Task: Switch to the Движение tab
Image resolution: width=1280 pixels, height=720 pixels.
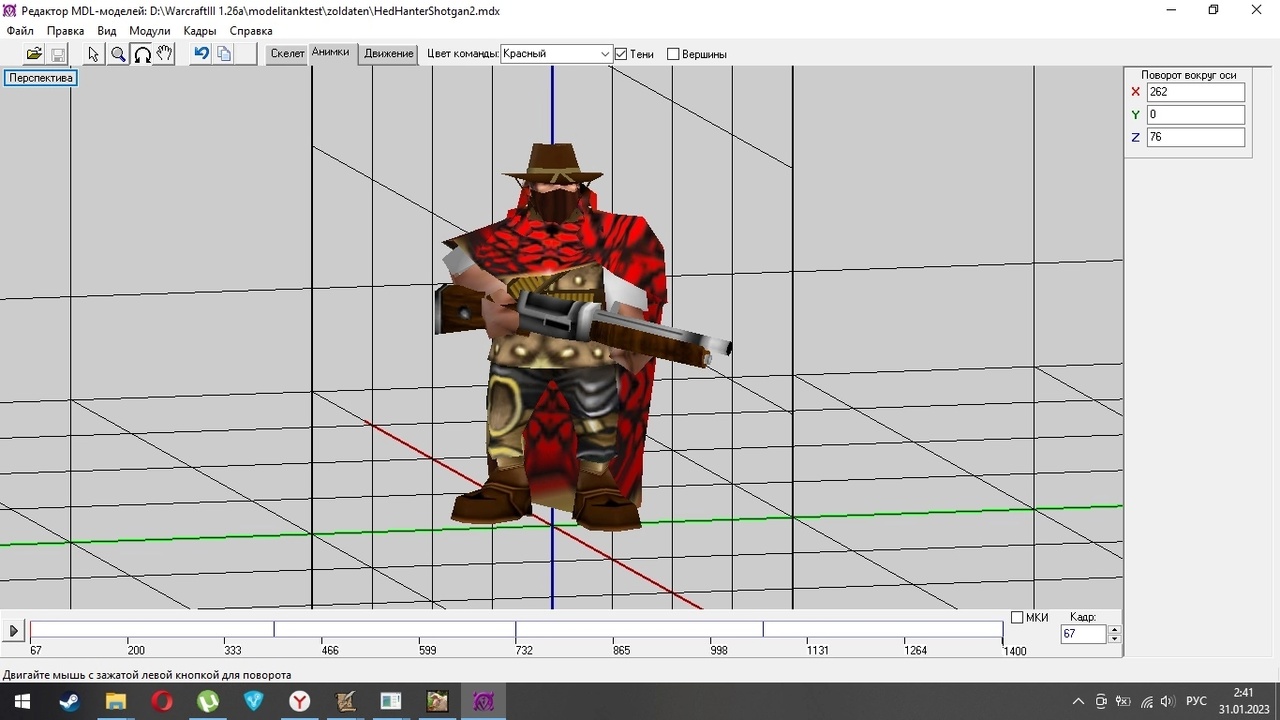Action: click(389, 54)
